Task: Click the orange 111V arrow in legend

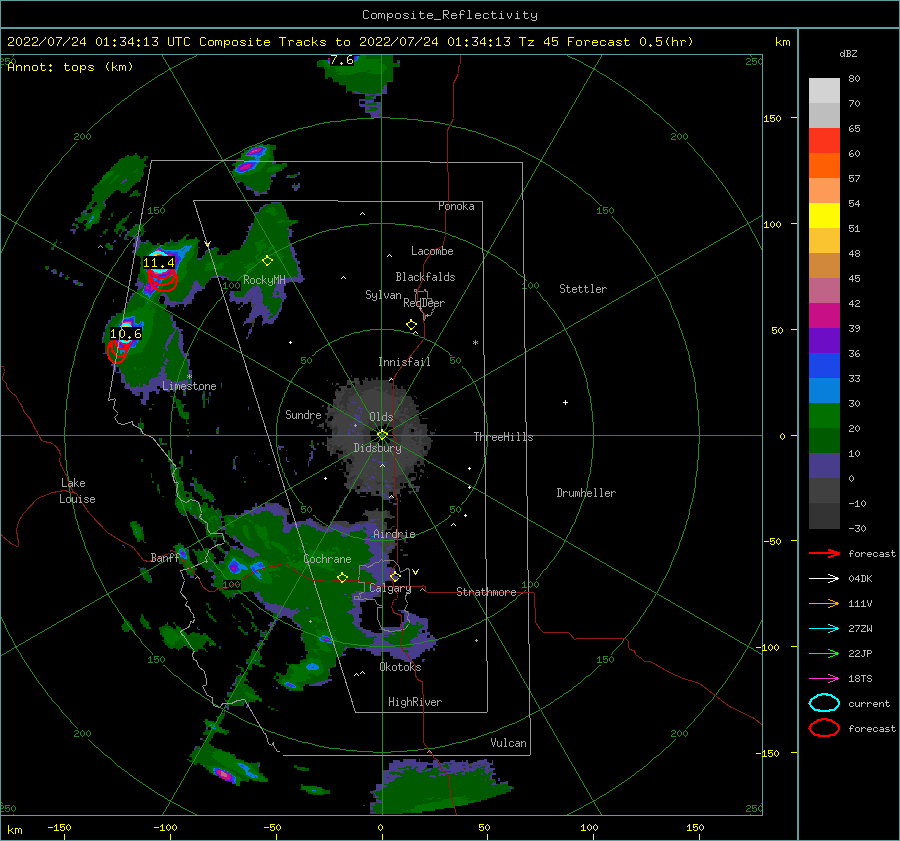Action: (x=824, y=603)
